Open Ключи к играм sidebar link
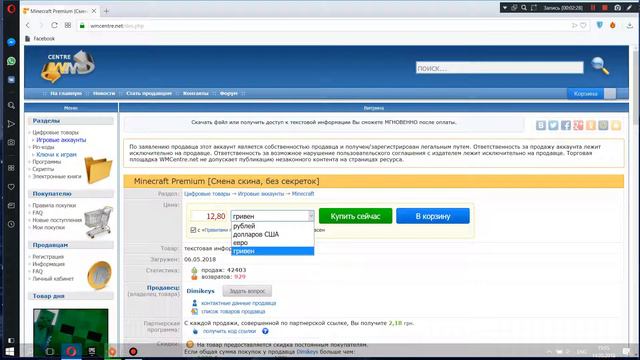 (x=56, y=155)
